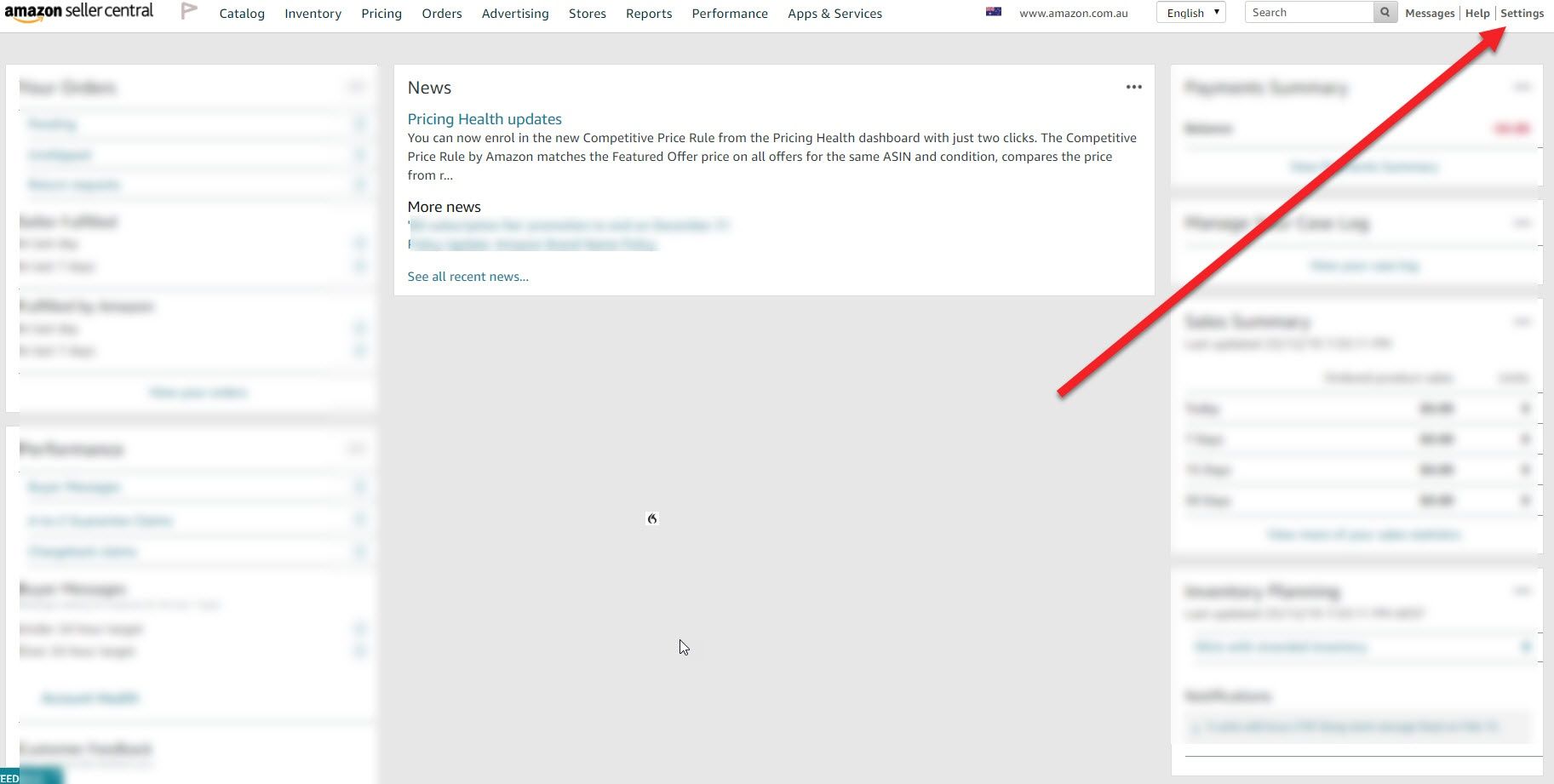Open the English language dropdown
Viewport: 1554px width, 784px height.
click(x=1190, y=12)
